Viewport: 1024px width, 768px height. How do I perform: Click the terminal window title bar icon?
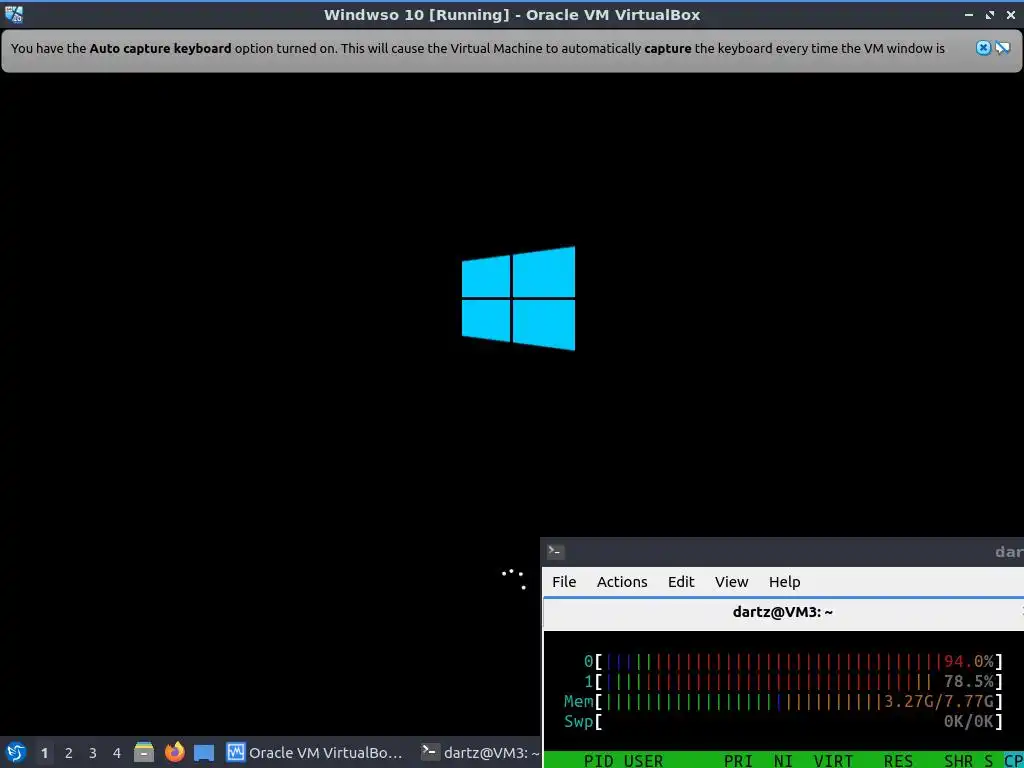pos(556,552)
